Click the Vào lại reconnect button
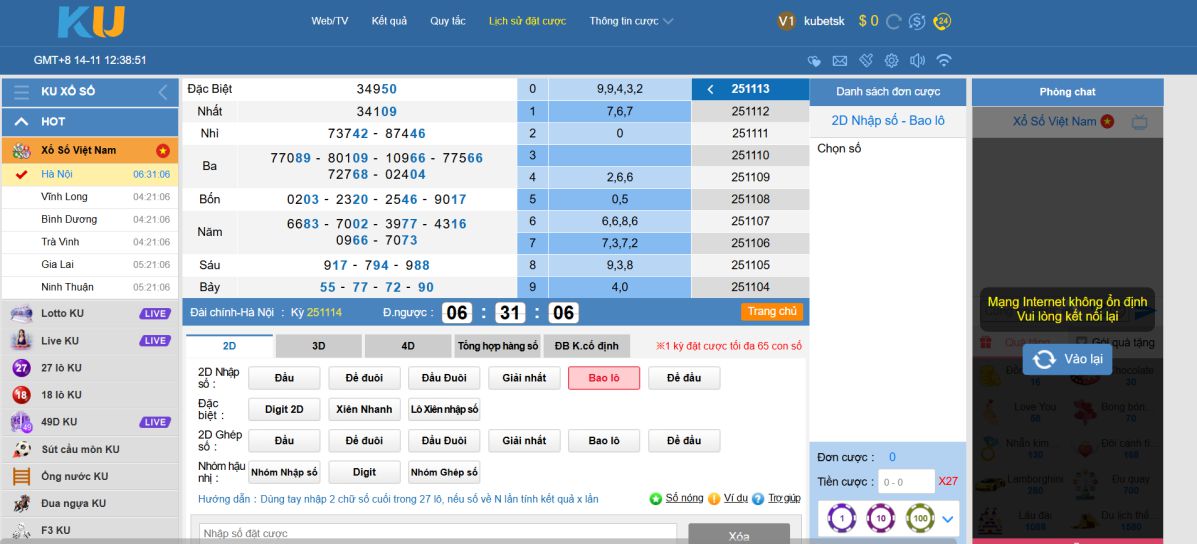Image resolution: width=1197 pixels, height=544 pixels. [x=1067, y=359]
